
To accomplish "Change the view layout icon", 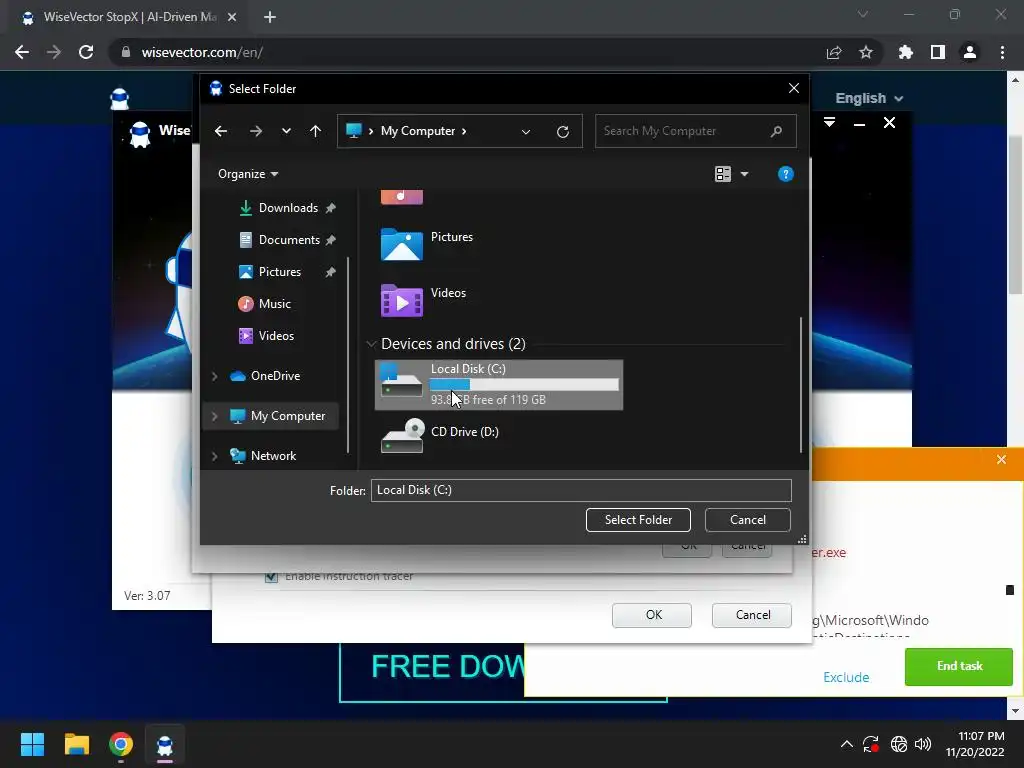I will [722, 174].
